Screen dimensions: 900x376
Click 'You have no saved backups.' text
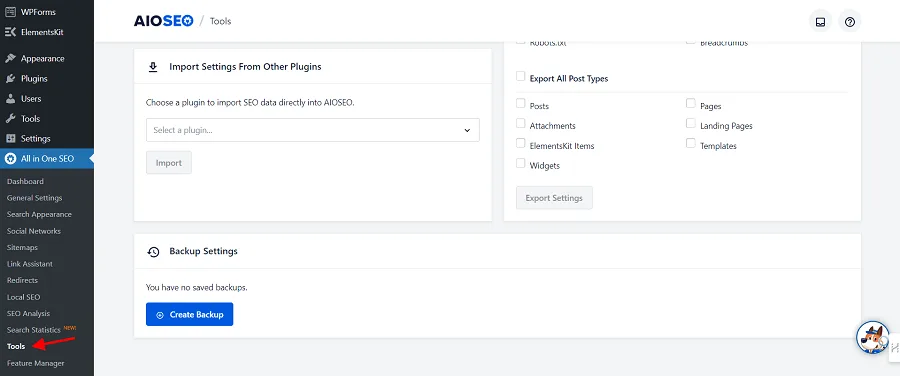point(196,288)
